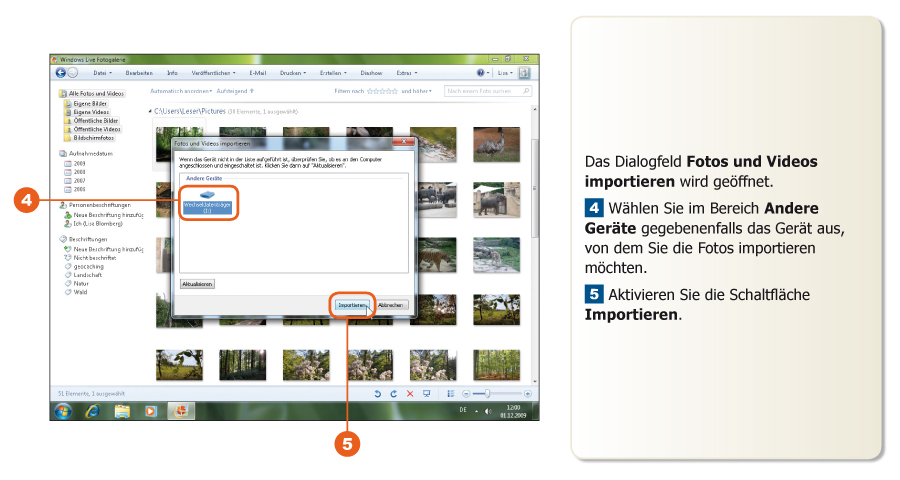Screen dimensions: 900x480
Task: Click the rotate counterclockwise icon
Action: point(378,394)
